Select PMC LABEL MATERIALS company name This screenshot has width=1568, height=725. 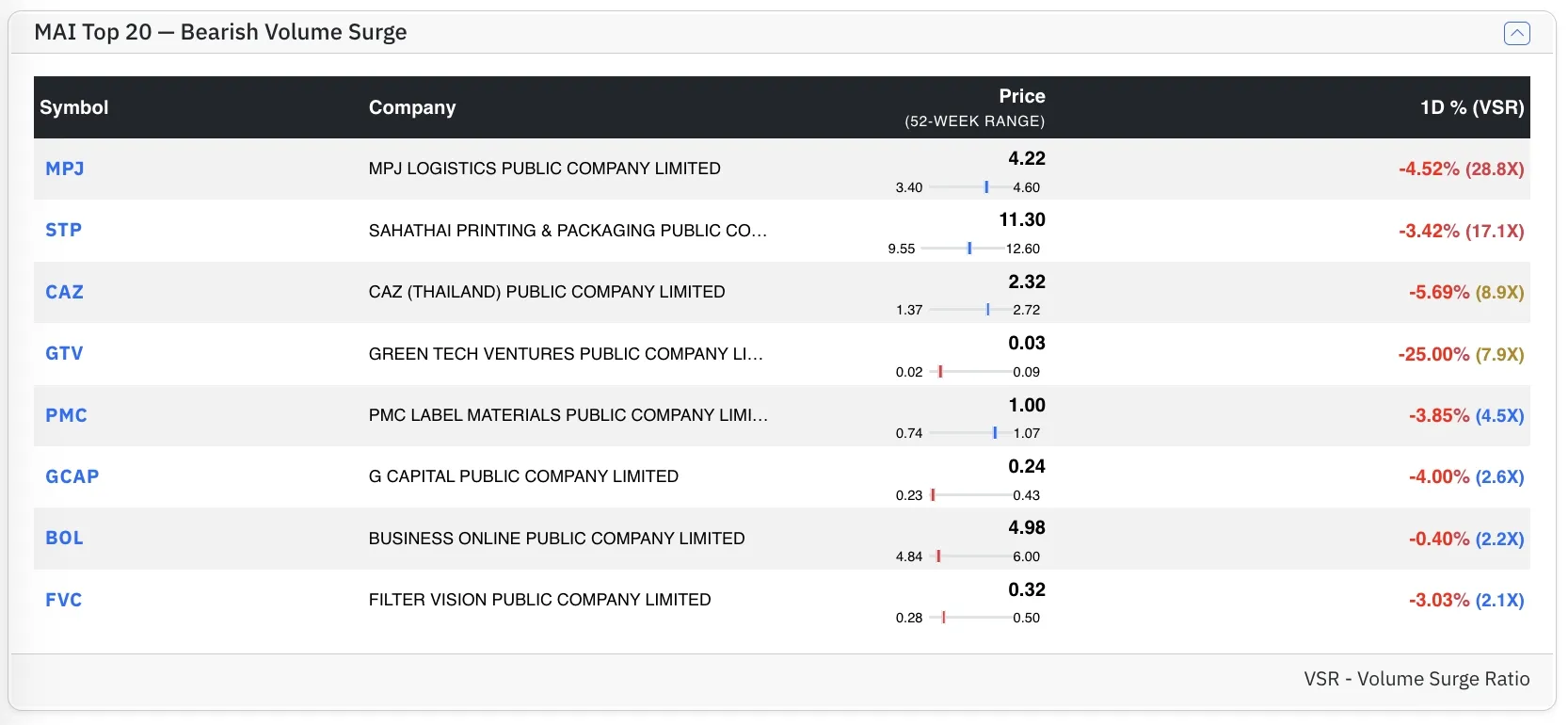568,415
